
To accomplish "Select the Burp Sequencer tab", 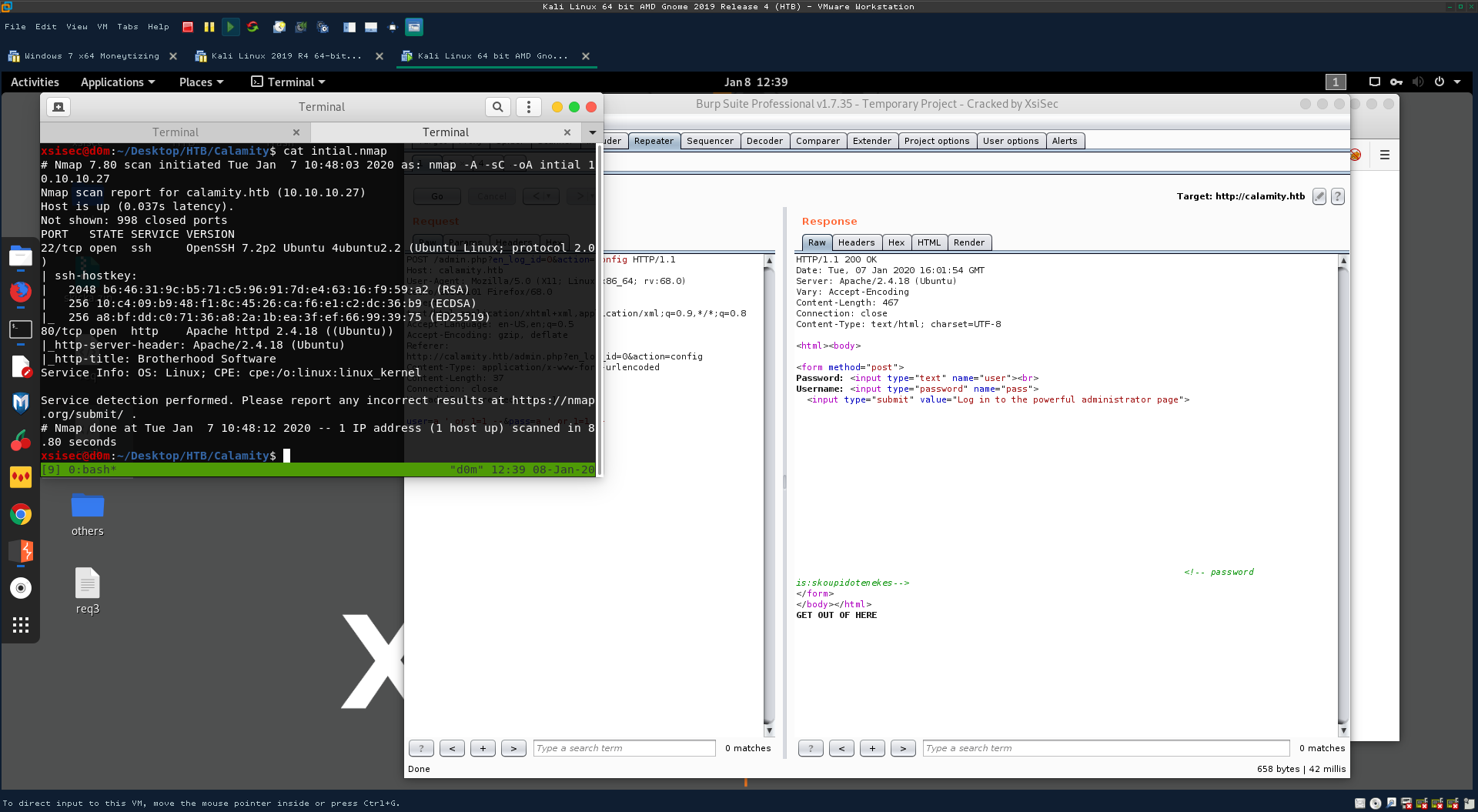I will [711, 141].
